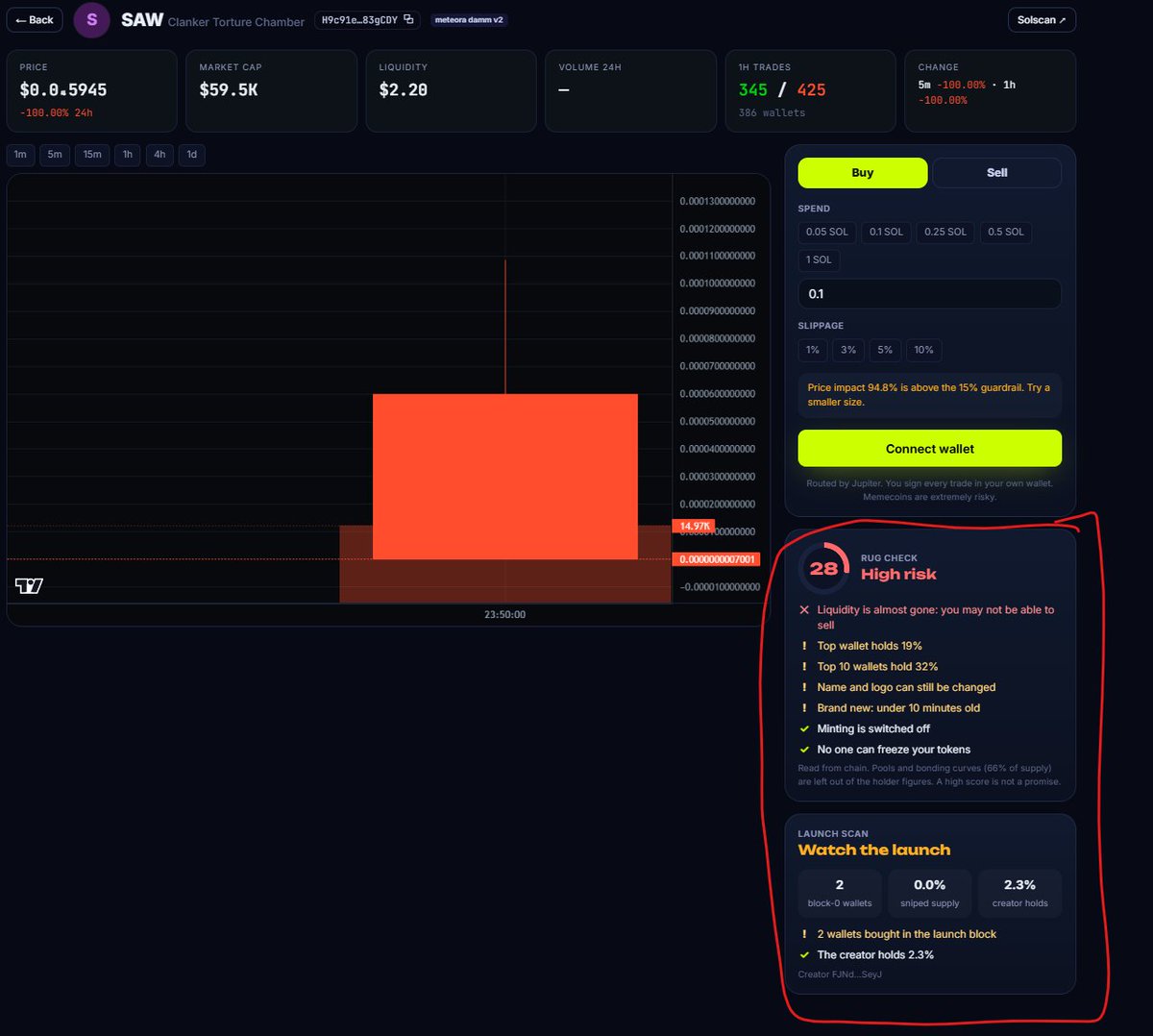Click '2 wallets bought in the launch block'
1153x1036 pixels.
click(x=906, y=934)
